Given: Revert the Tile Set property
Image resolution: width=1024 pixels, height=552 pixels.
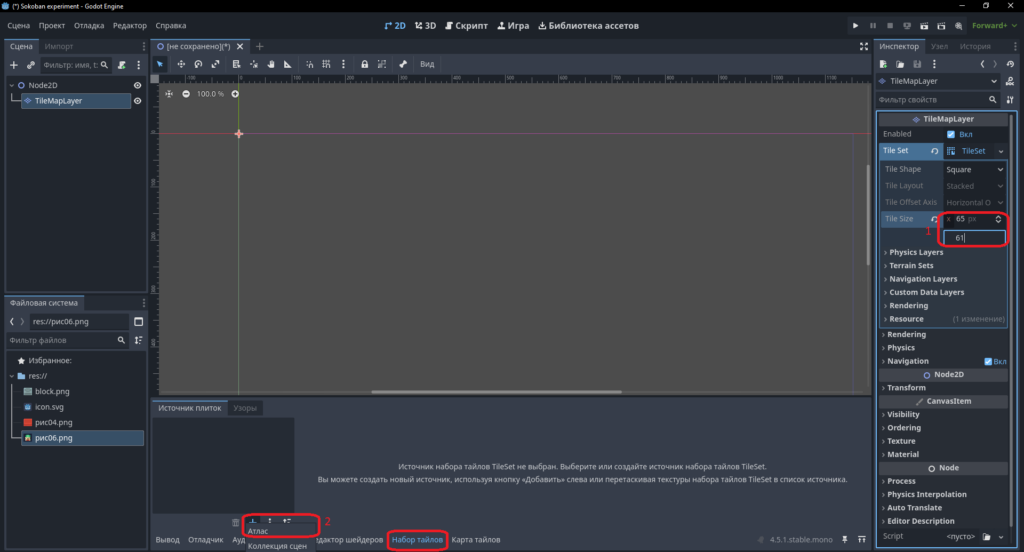Looking at the screenshot, I should tap(935, 151).
